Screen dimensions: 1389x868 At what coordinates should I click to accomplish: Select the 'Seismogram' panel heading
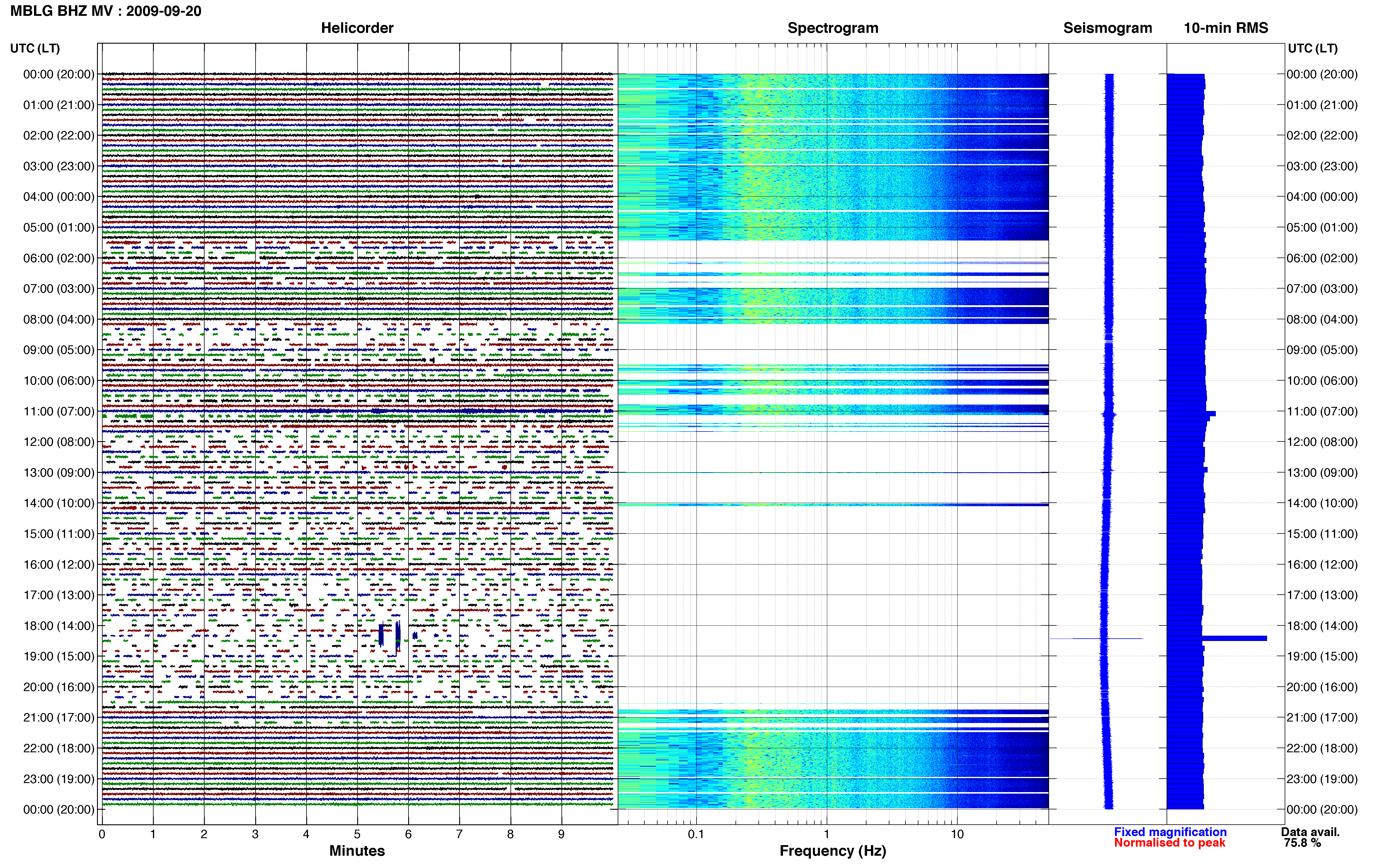pos(1108,28)
